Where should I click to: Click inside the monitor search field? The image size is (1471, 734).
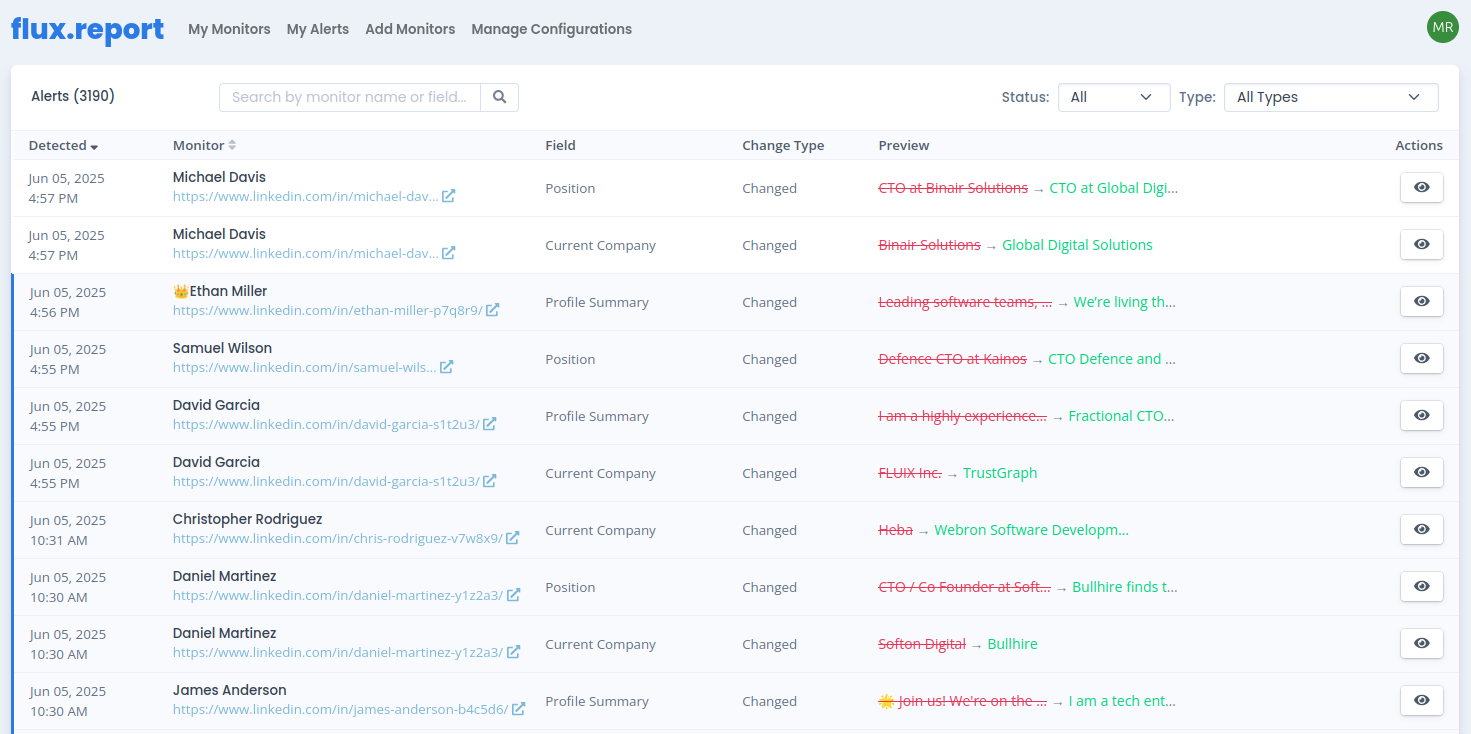[349, 97]
